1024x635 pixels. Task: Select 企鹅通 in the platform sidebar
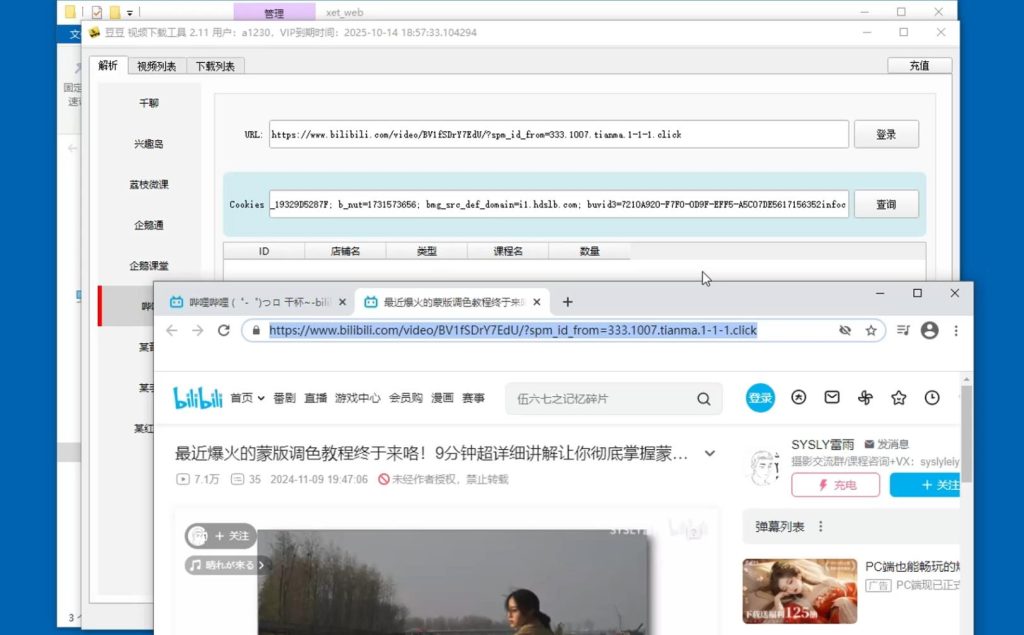(149, 225)
